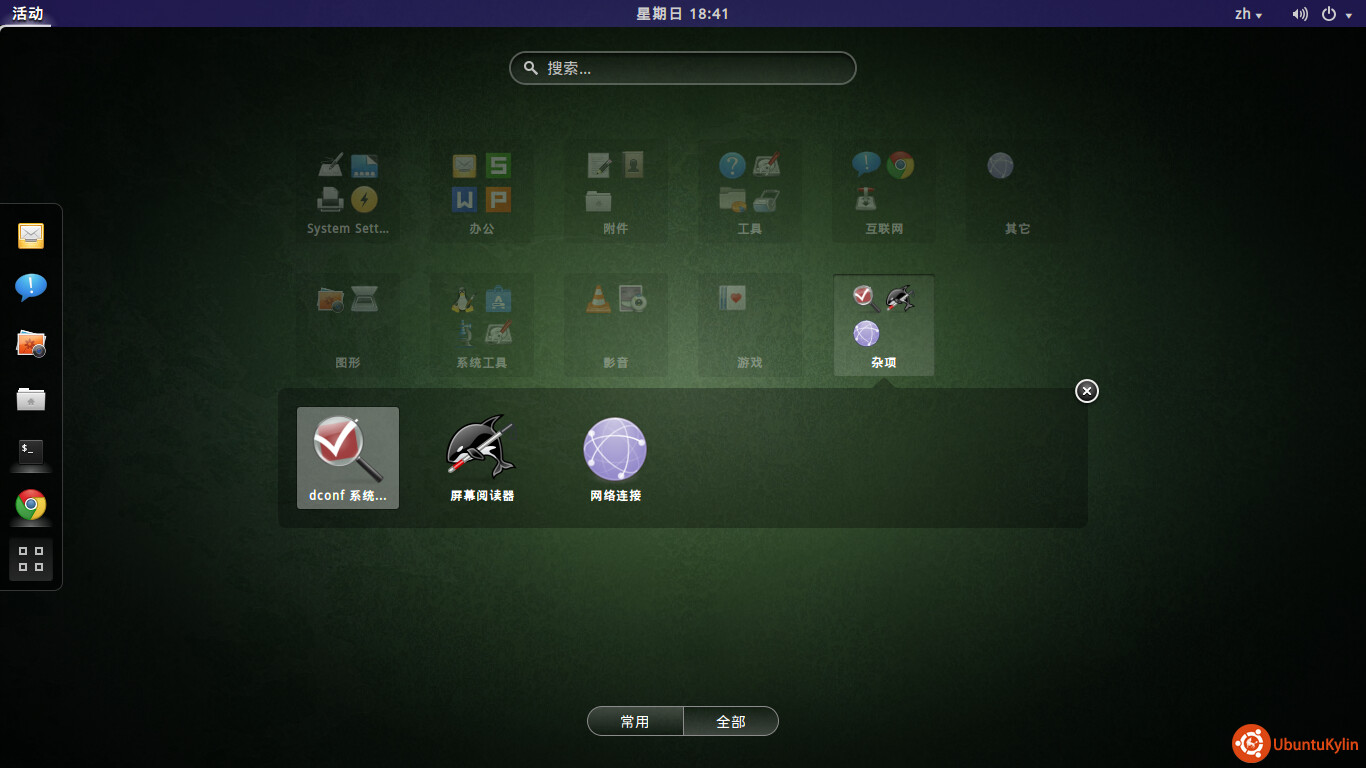Open 网络连接 network connections app
Image resolution: width=1366 pixels, height=768 pixels.
(615, 457)
